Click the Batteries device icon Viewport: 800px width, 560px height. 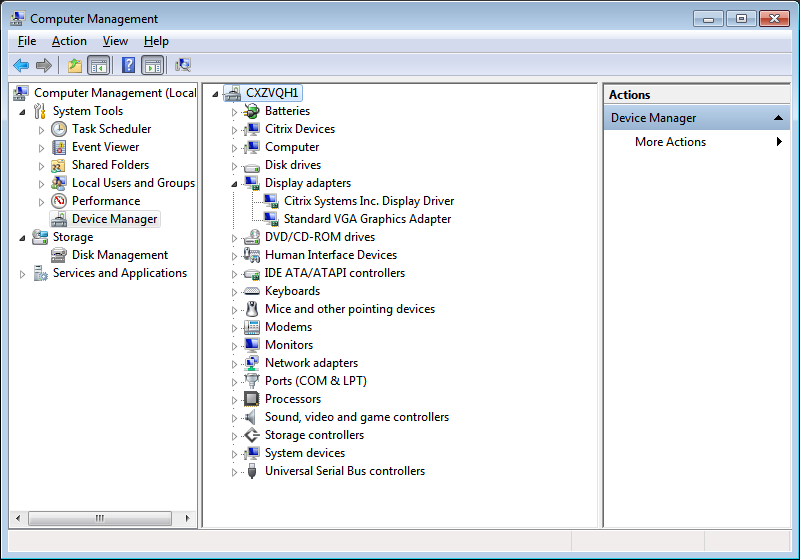[x=252, y=111]
